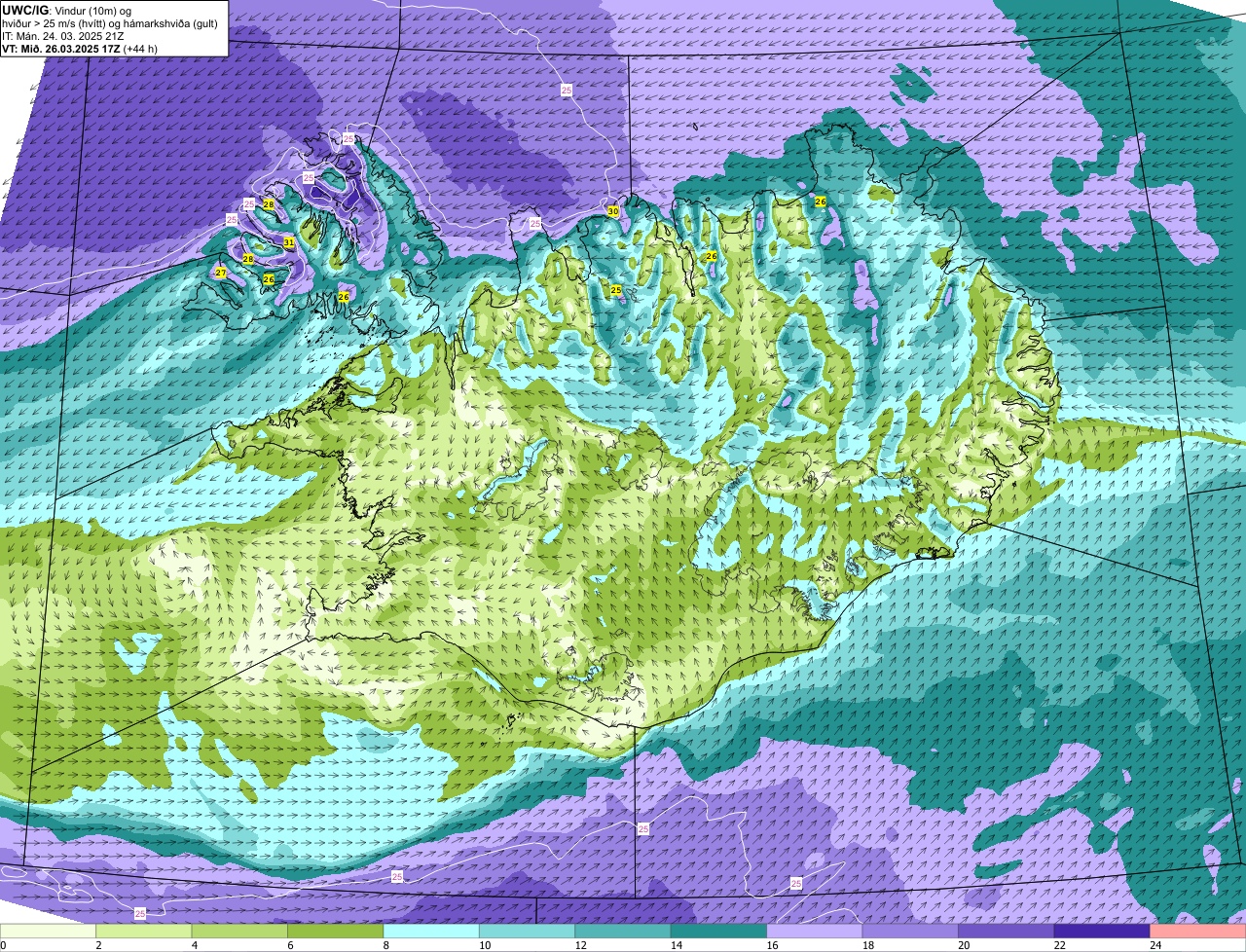Click the 14–16 m/s dark teal legend swatch
1246x952 pixels.
pyautogui.click(x=719, y=931)
